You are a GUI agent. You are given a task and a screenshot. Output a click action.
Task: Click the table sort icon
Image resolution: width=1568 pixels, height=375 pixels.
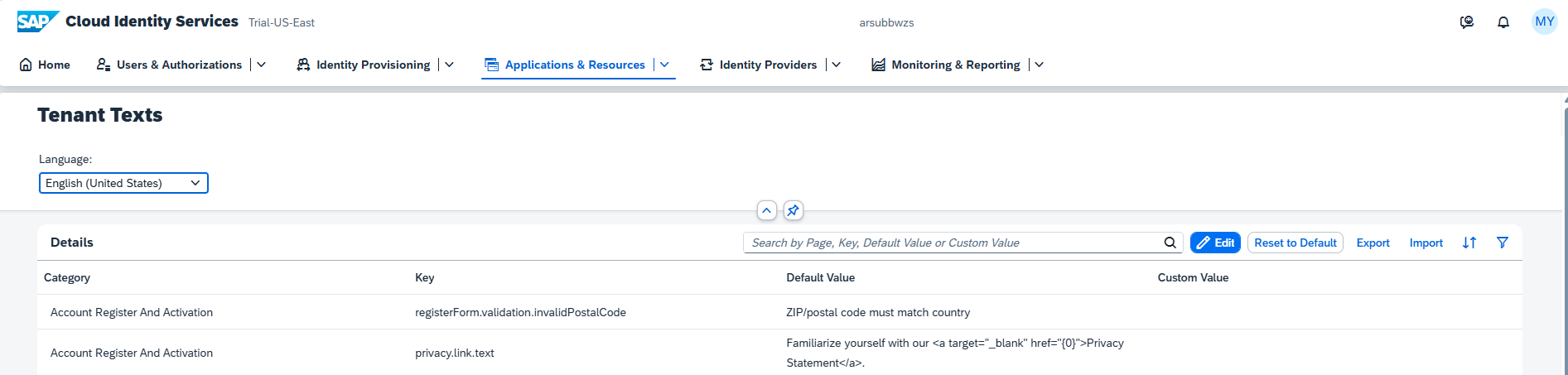(1469, 243)
